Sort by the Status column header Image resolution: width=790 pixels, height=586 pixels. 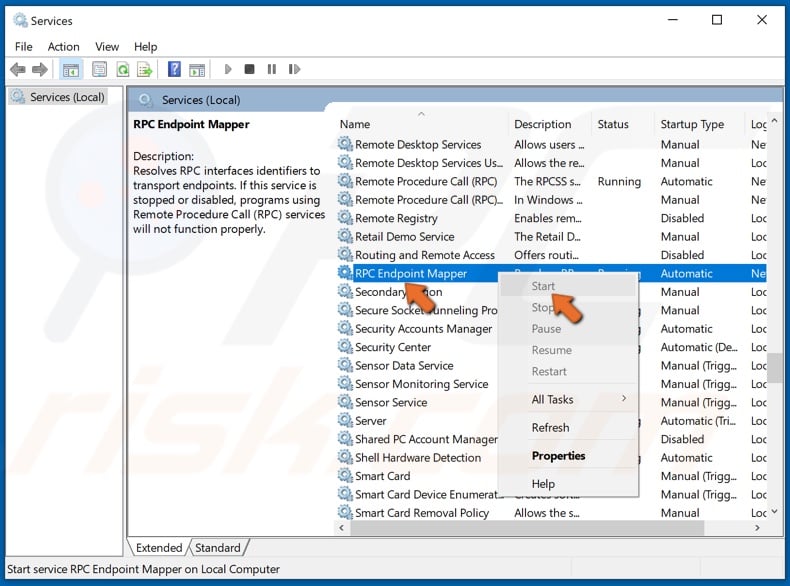623,124
